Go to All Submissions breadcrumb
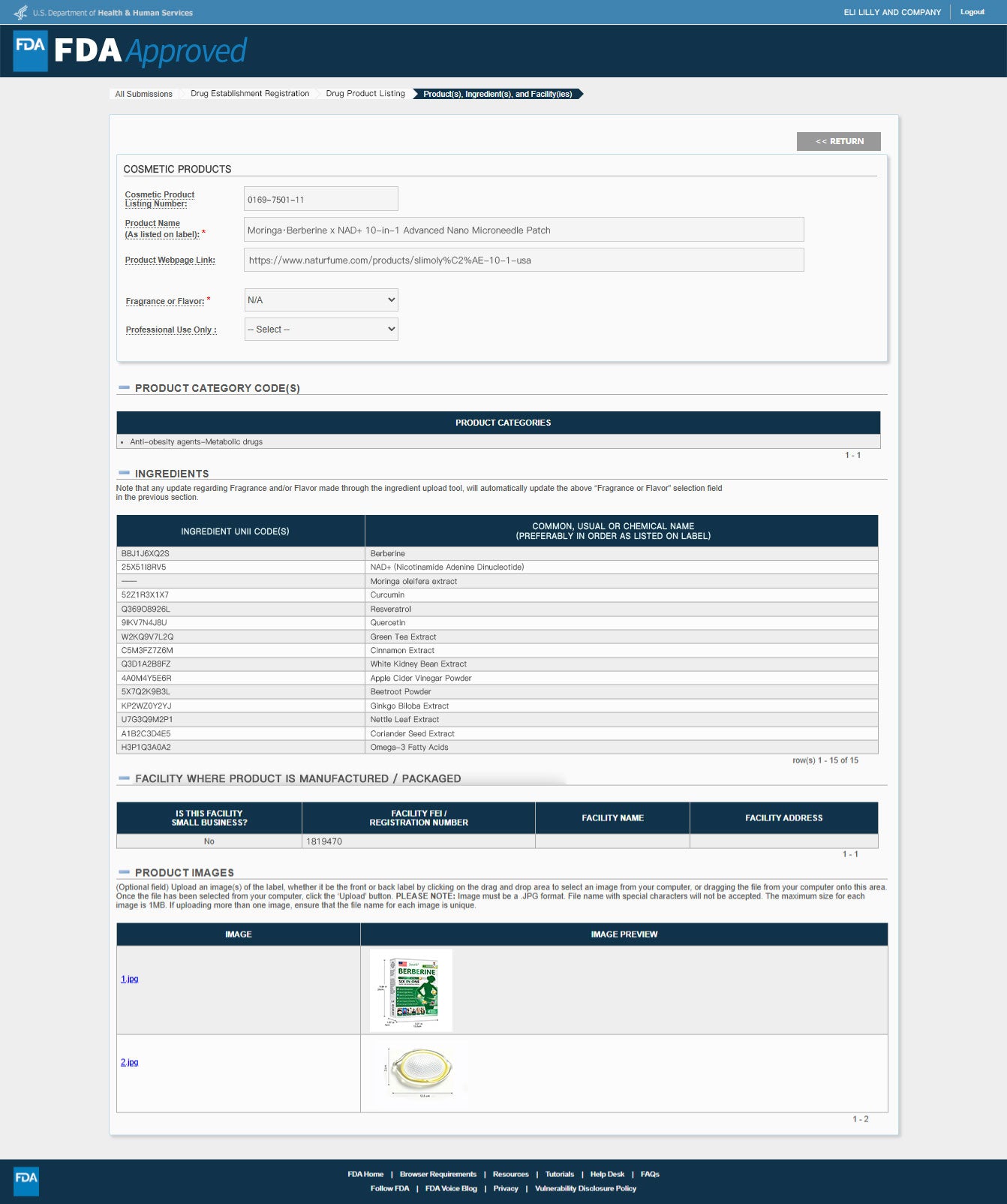This screenshot has width=1007, height=1204. pyautogui.click(x=143, y=94)
